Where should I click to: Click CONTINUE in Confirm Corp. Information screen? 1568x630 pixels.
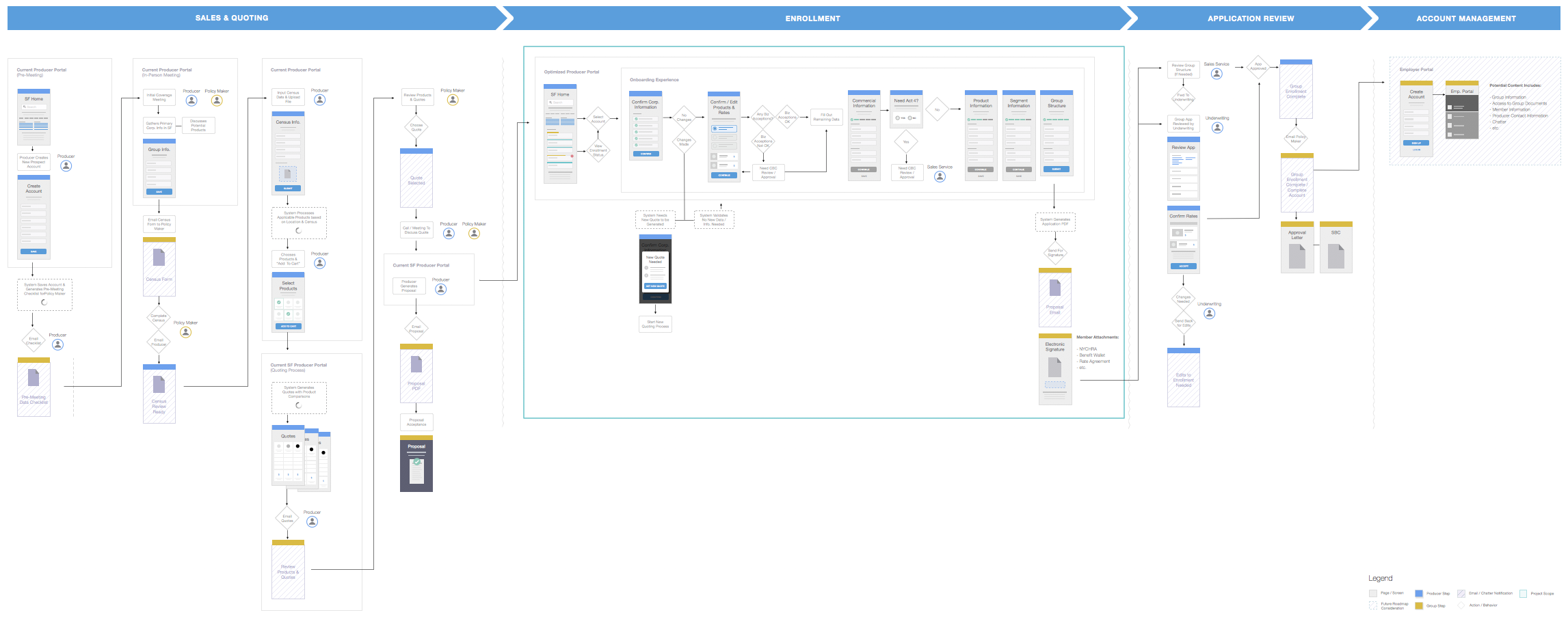646,154
